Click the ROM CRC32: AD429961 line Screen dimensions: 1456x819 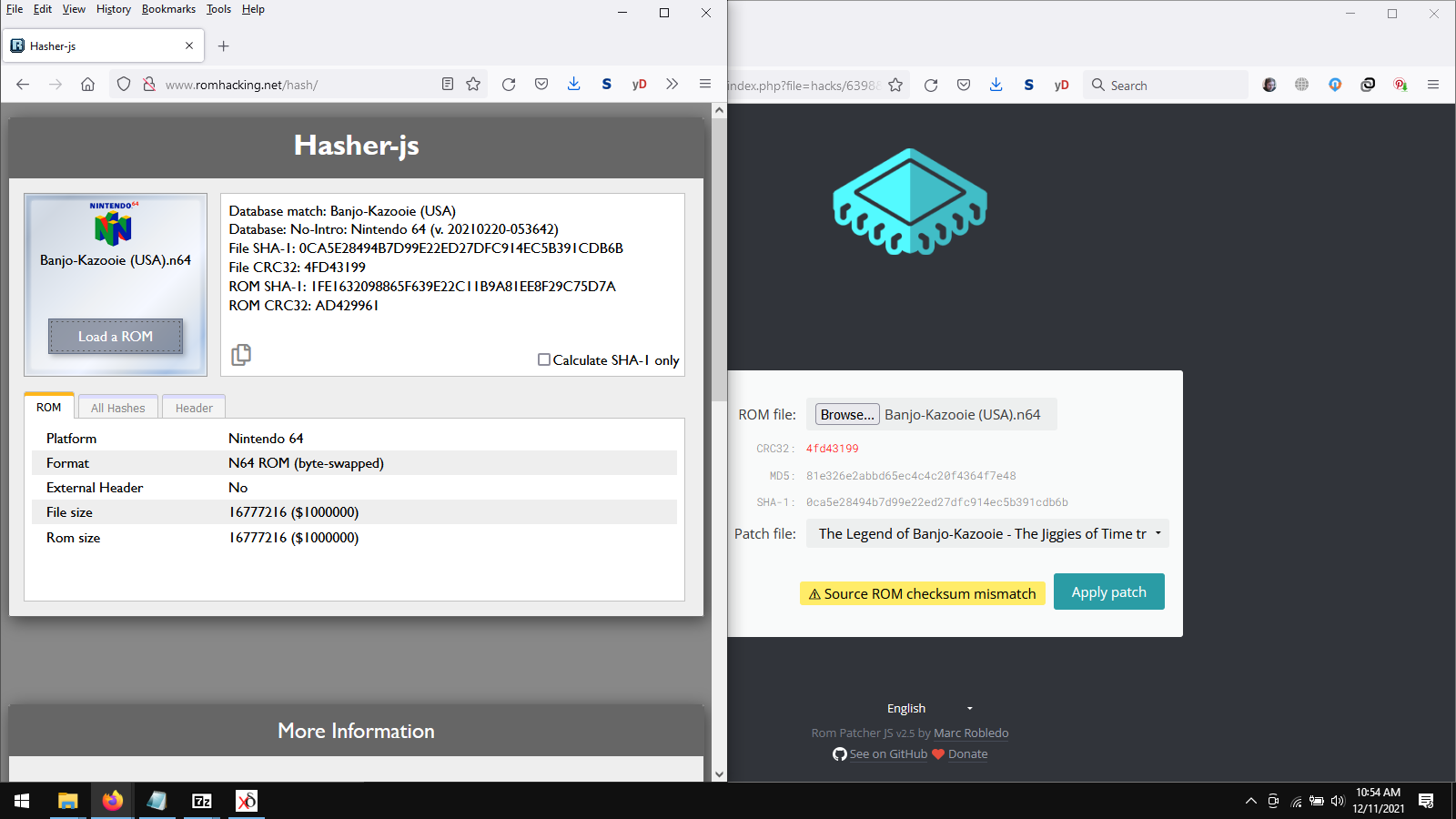304,305
